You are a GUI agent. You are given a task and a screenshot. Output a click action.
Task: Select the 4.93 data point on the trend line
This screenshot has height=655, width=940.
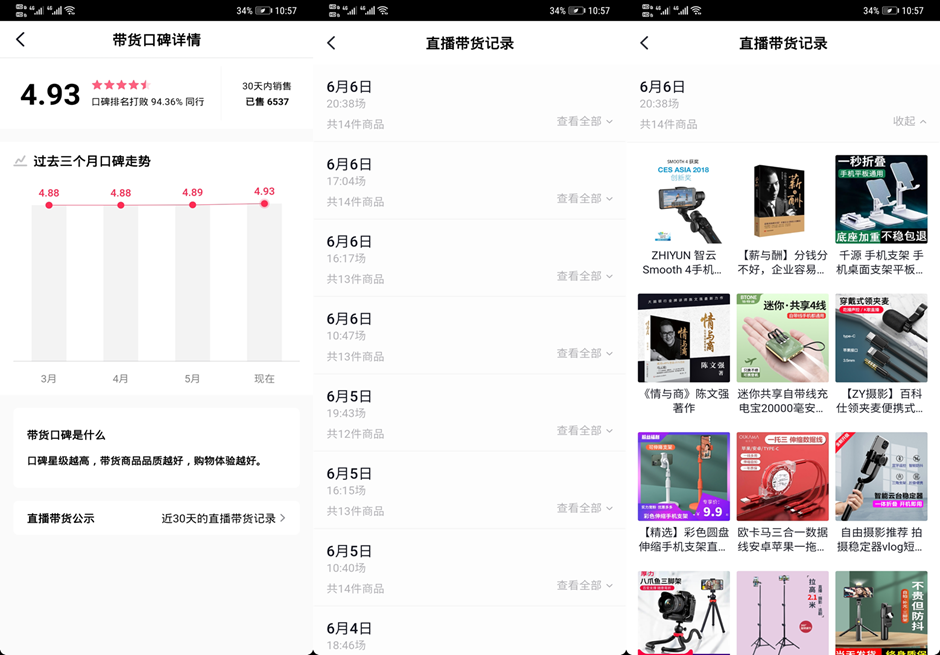pos(262,203)
